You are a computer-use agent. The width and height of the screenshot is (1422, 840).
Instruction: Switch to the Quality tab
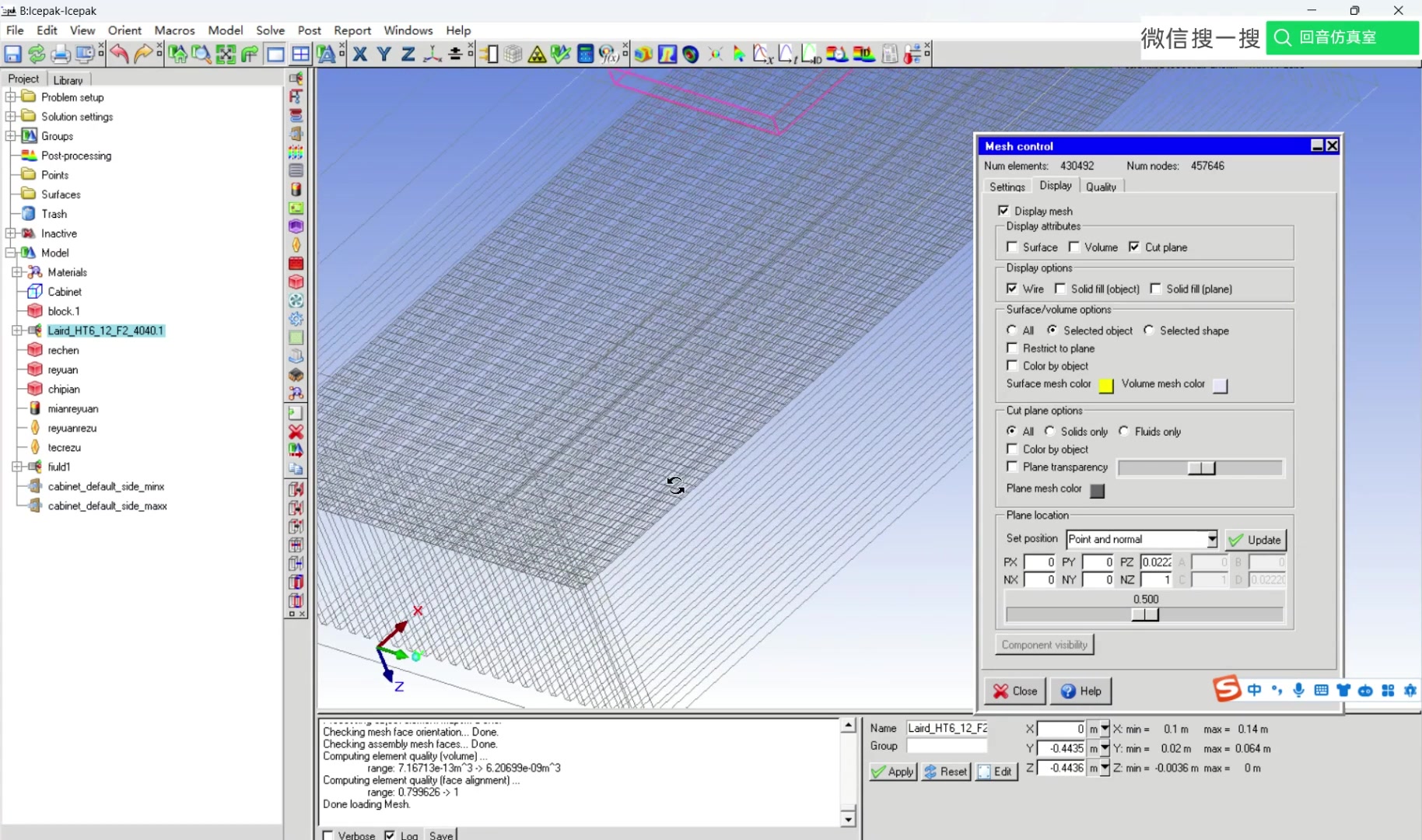click(x=1102, y=186)
